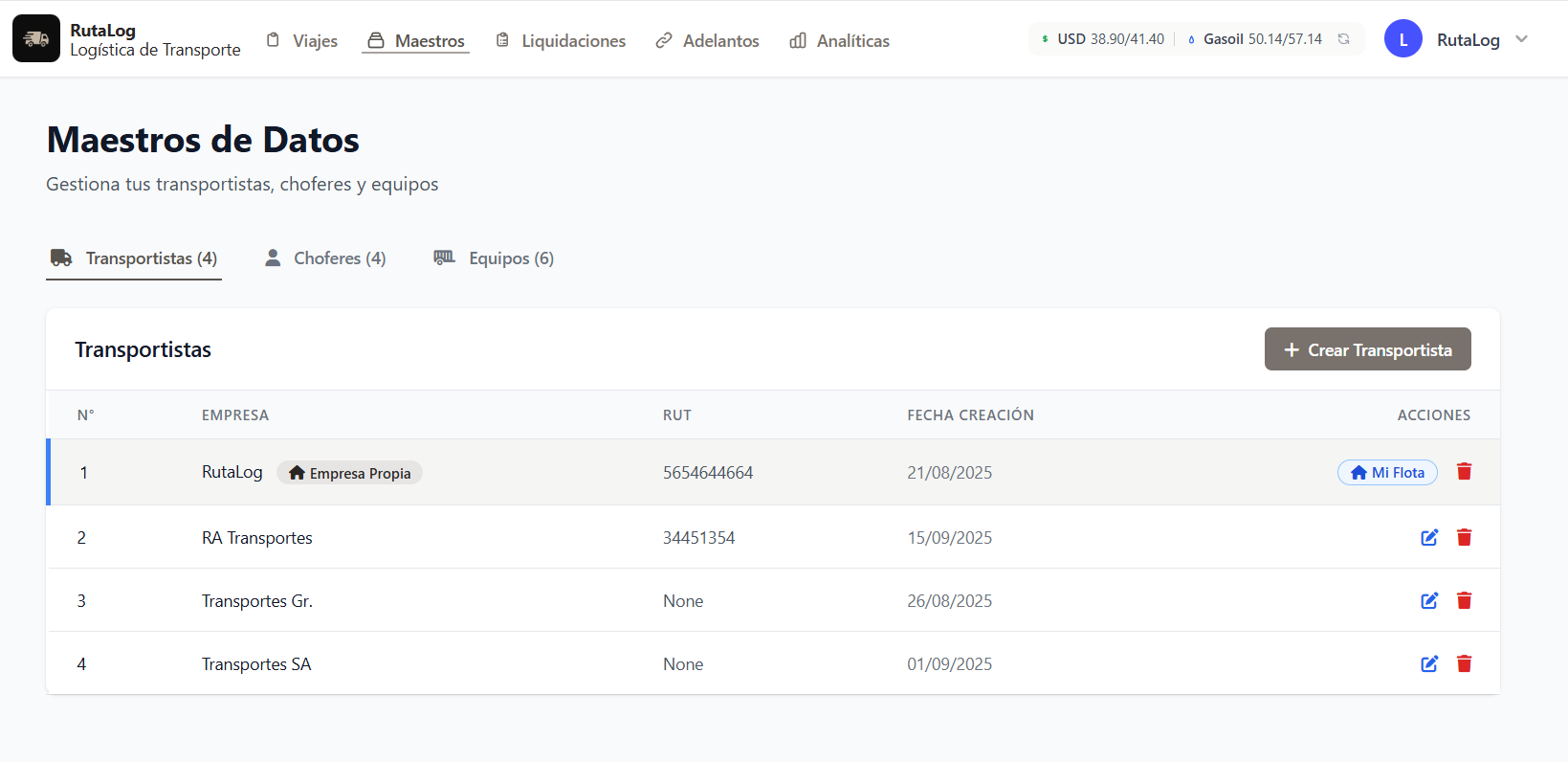Go to Liquidaciones section
Screen dimensions: 1568x762
point(561,40)
